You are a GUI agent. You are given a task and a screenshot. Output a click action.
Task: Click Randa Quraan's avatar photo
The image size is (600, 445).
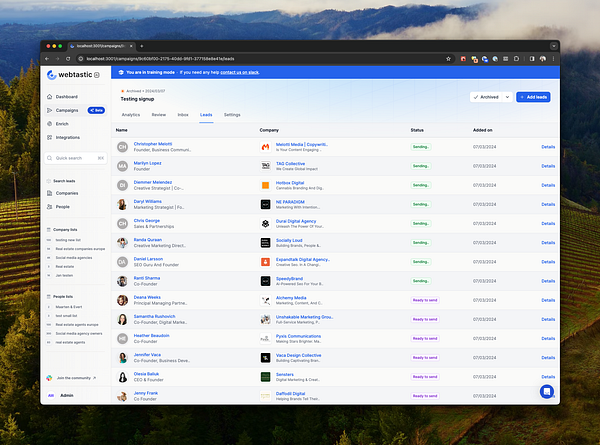(x=122, y=243)
